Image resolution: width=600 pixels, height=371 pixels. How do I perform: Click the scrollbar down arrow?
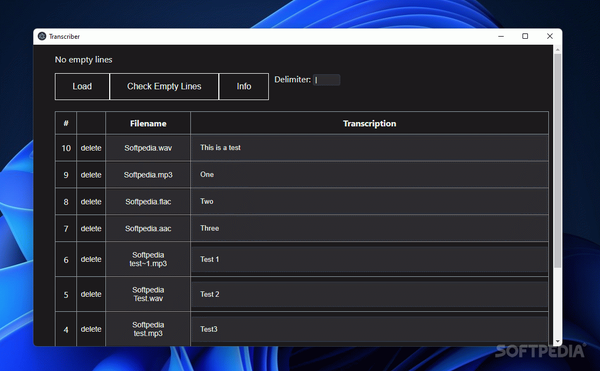[x=558, y=341]
